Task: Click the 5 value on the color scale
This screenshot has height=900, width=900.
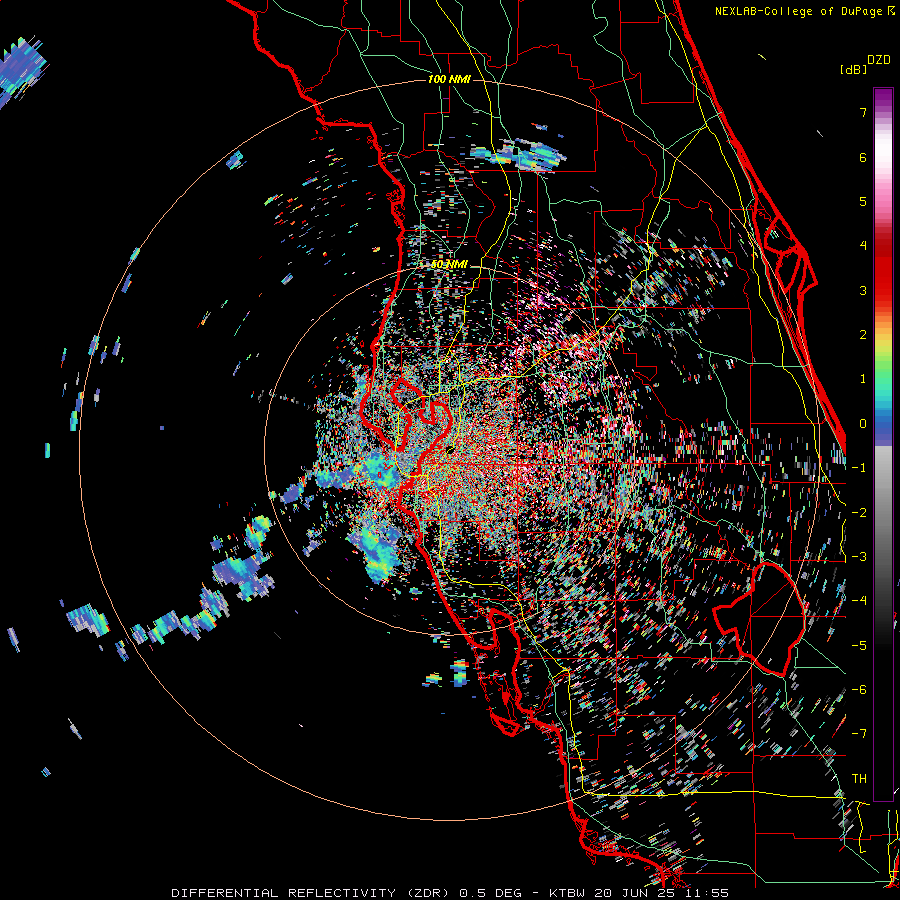Action: [x=863, y=201]
